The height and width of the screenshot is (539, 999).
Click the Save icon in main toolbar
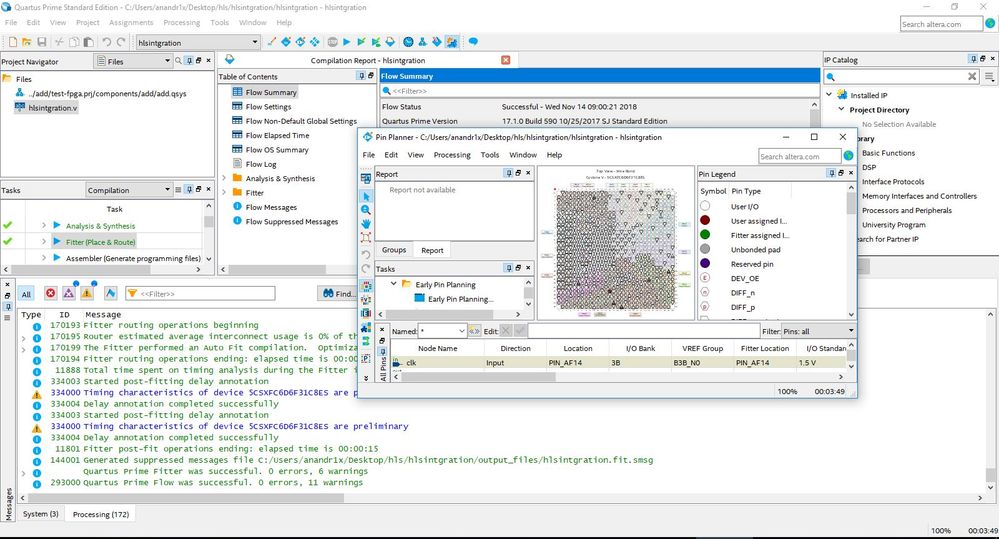(41, 42)
